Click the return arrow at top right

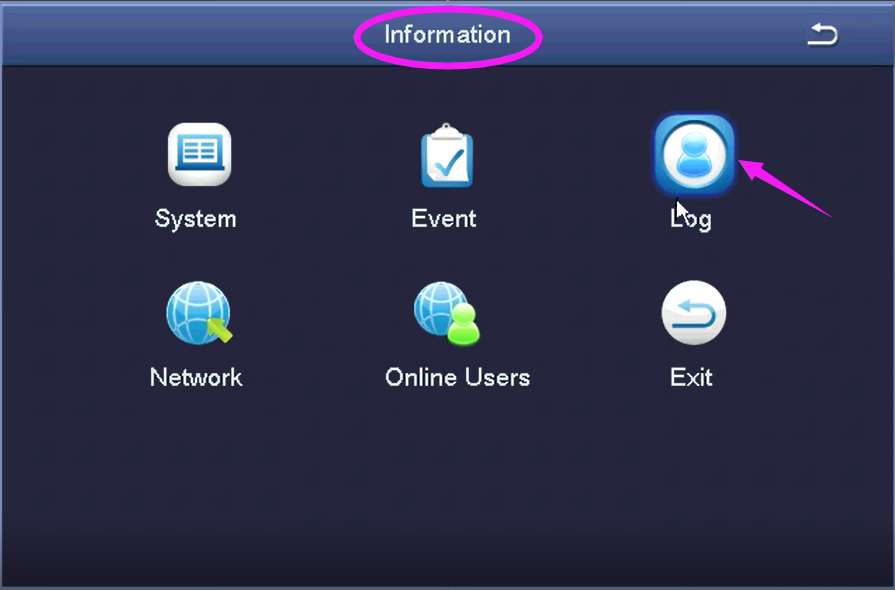point(822,34)
